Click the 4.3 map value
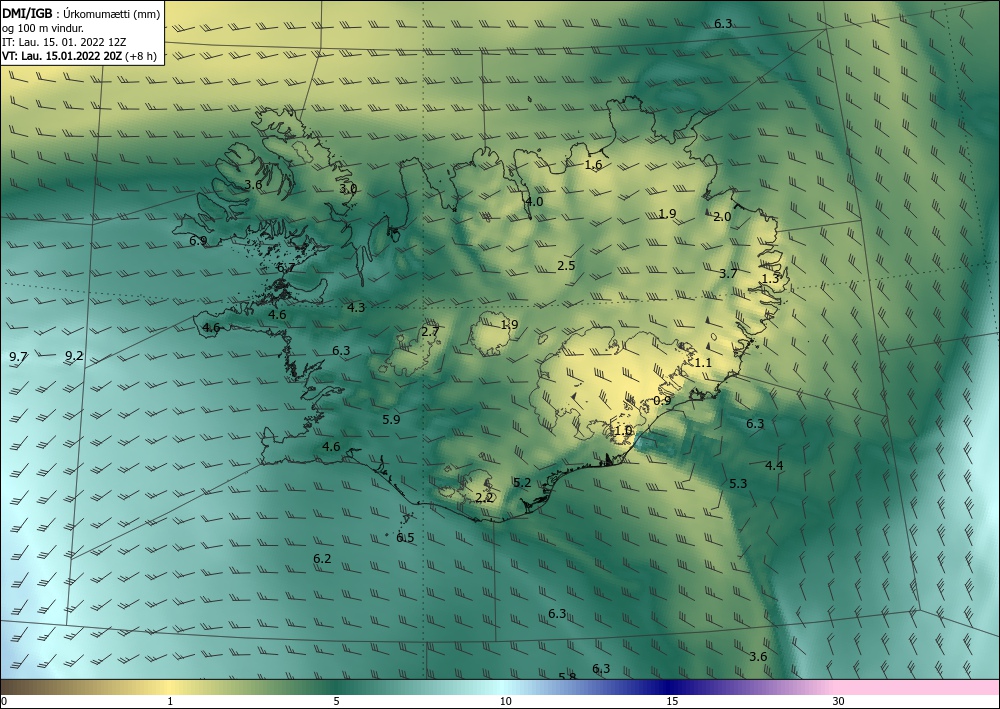This screenshot has width=1000, height=709. (x=356, y=307)
